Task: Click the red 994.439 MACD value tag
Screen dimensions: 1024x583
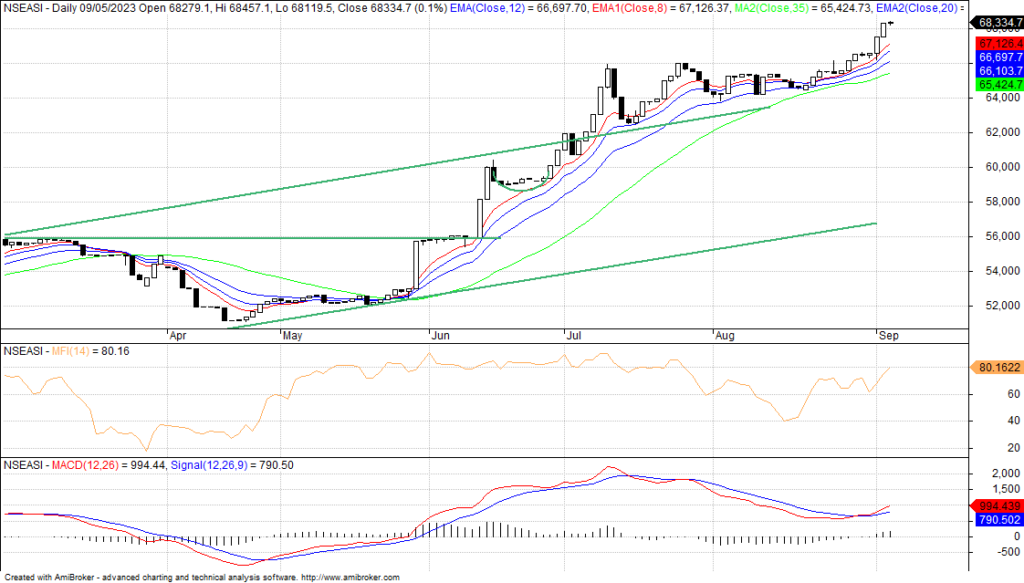Action: coord(995,506)
